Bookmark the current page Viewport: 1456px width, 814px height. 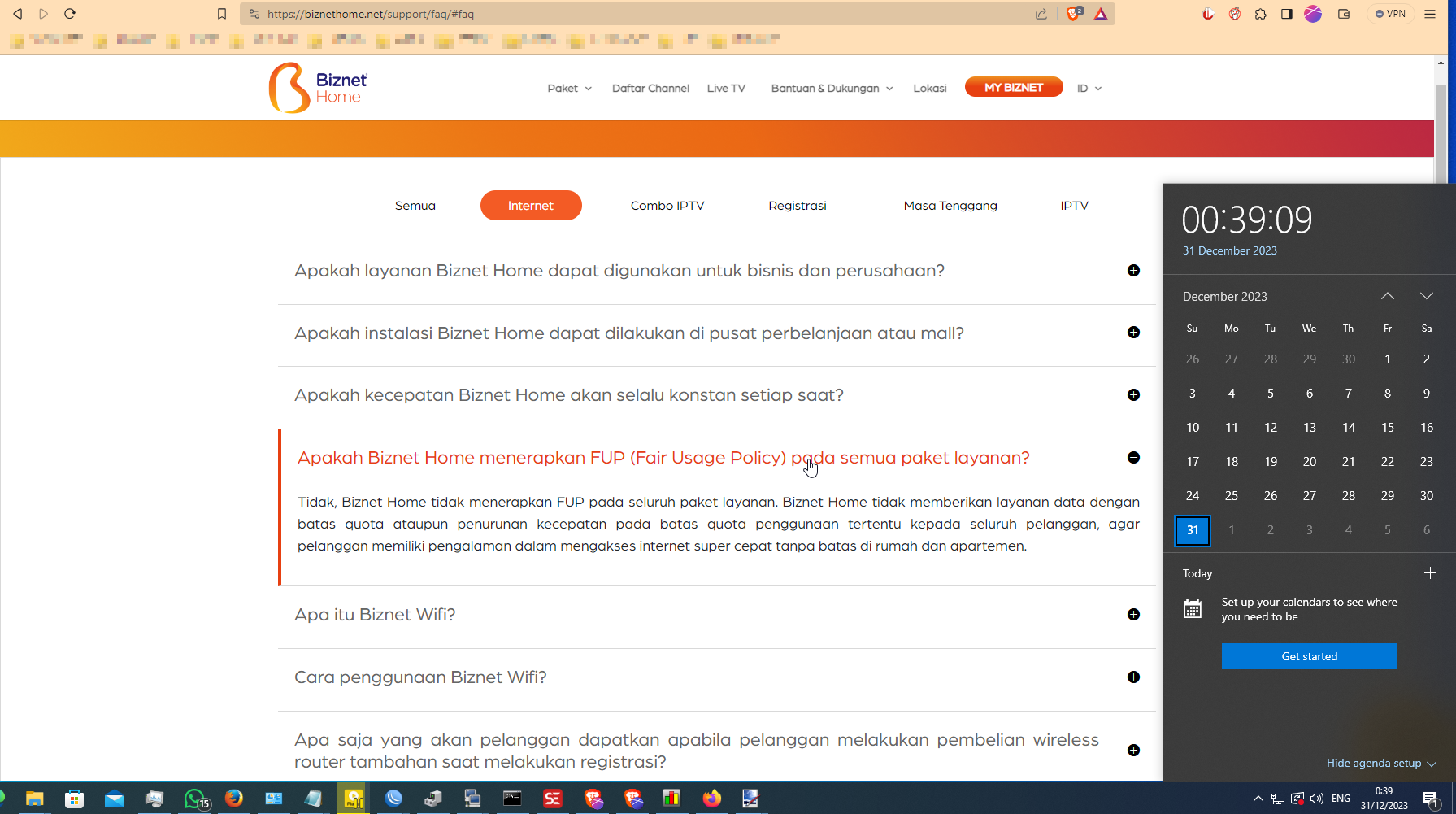pyautogui.click(x=220, y=14)
